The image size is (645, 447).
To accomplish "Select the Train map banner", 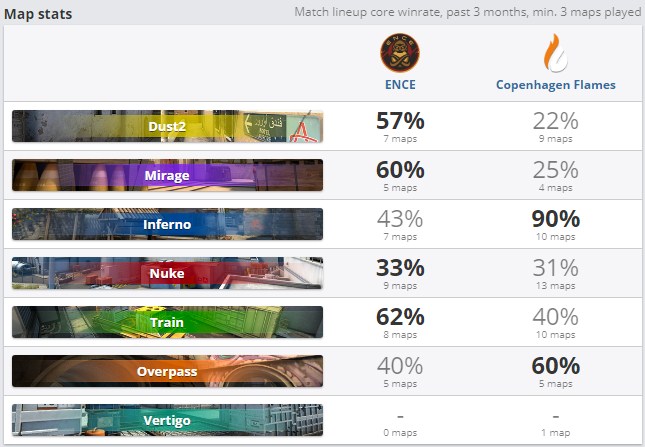I will (x=167, y=322).
